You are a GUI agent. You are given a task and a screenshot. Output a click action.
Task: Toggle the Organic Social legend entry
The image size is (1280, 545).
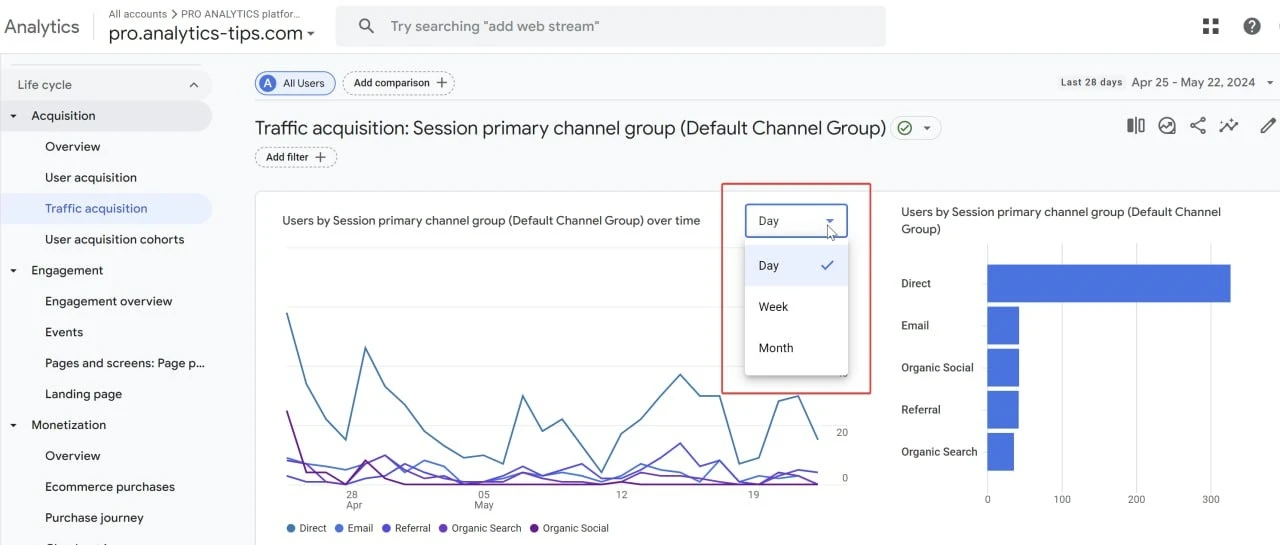569,528
